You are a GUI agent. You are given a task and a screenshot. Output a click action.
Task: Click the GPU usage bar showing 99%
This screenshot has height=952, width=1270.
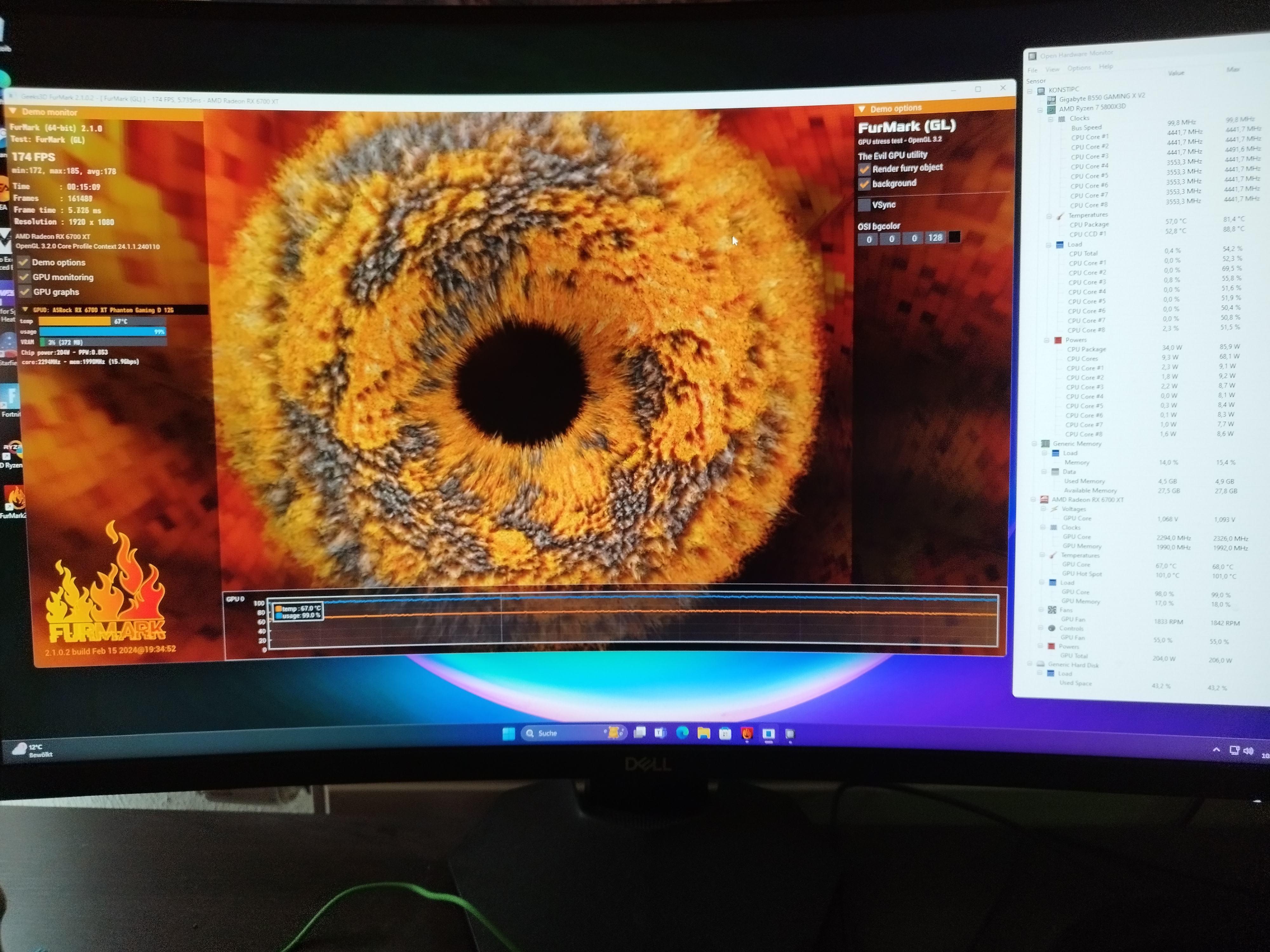(103, 332)
